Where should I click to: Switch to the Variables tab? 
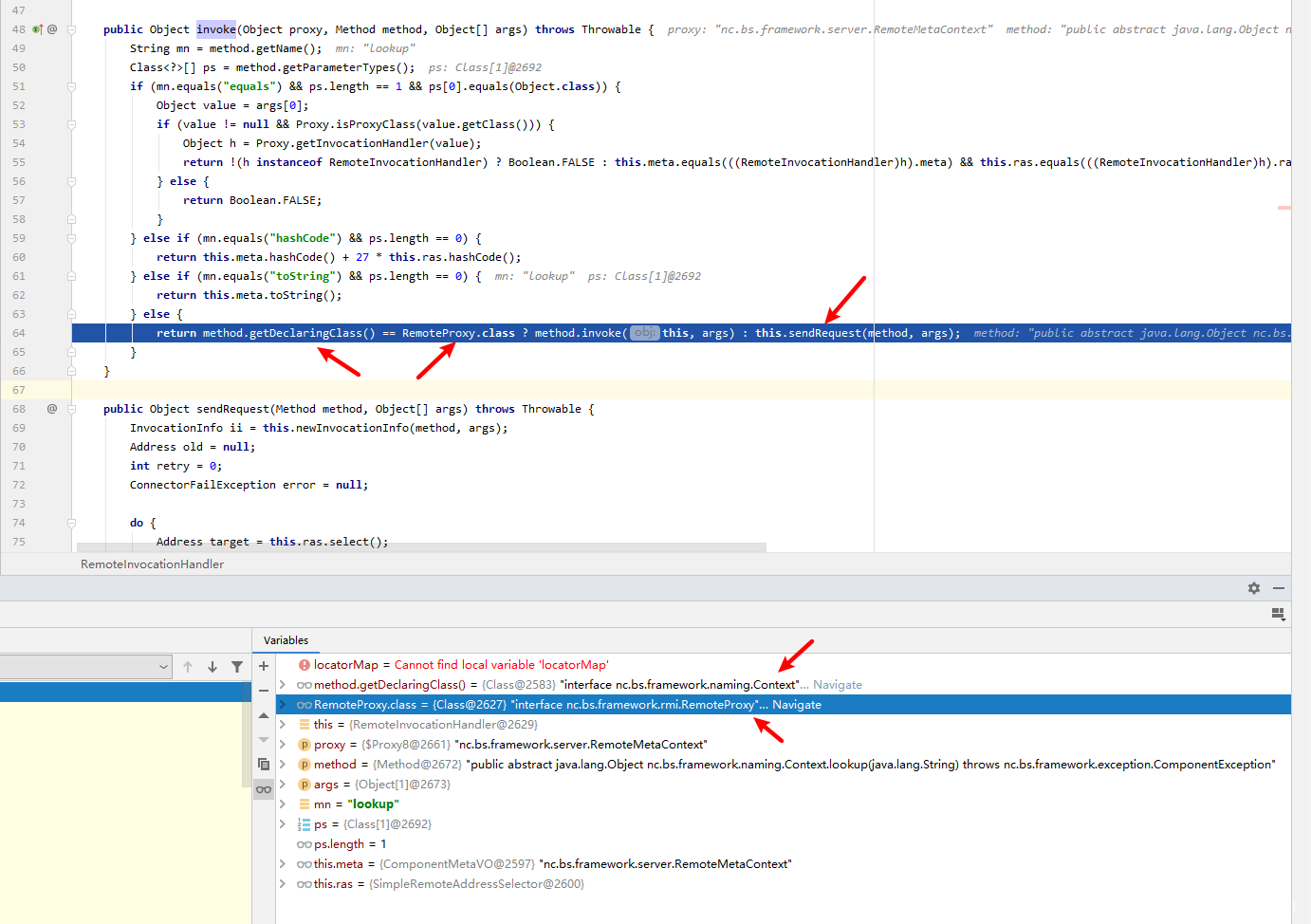point(286,640)
